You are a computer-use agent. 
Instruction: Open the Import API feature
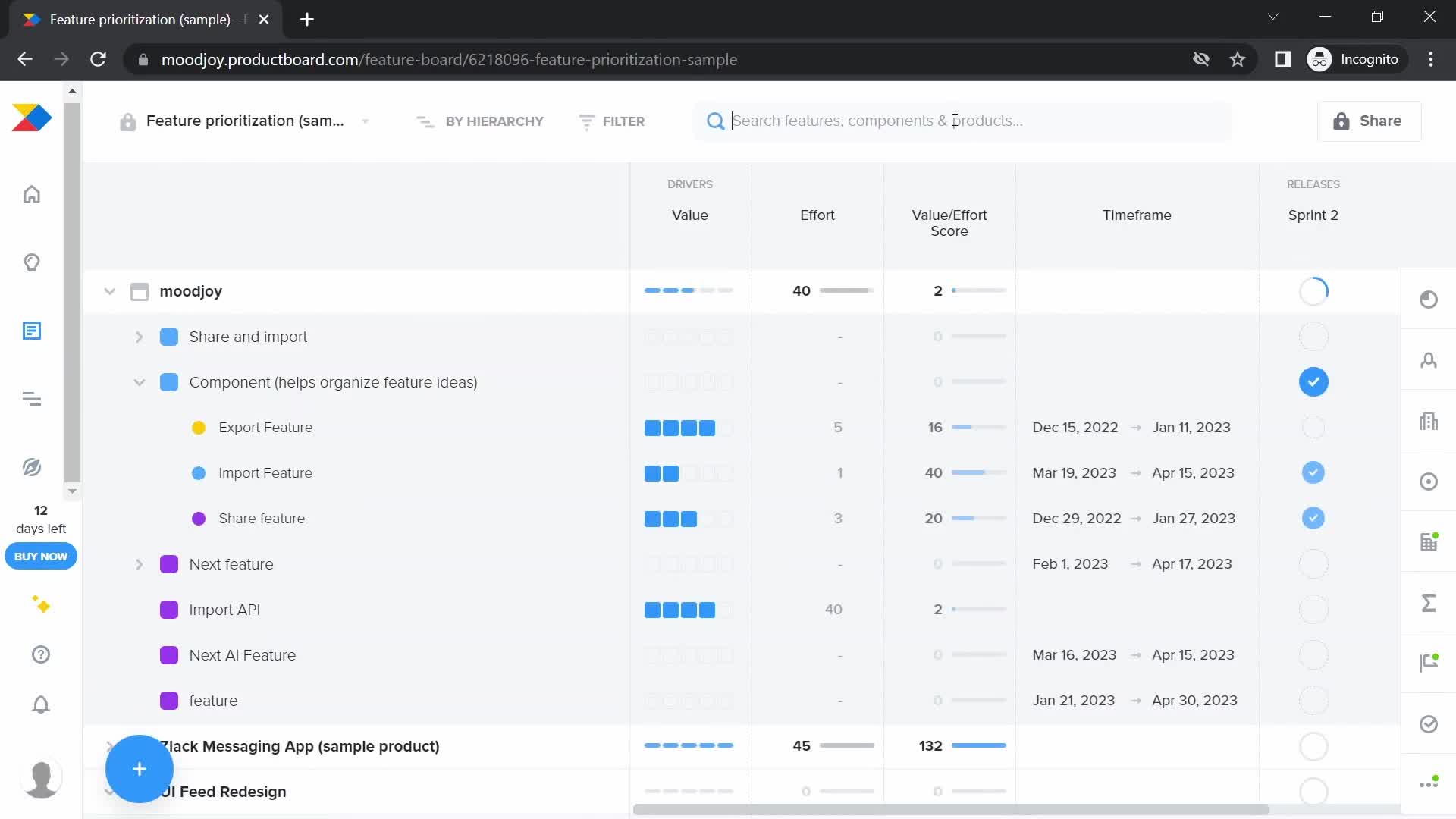224,610
